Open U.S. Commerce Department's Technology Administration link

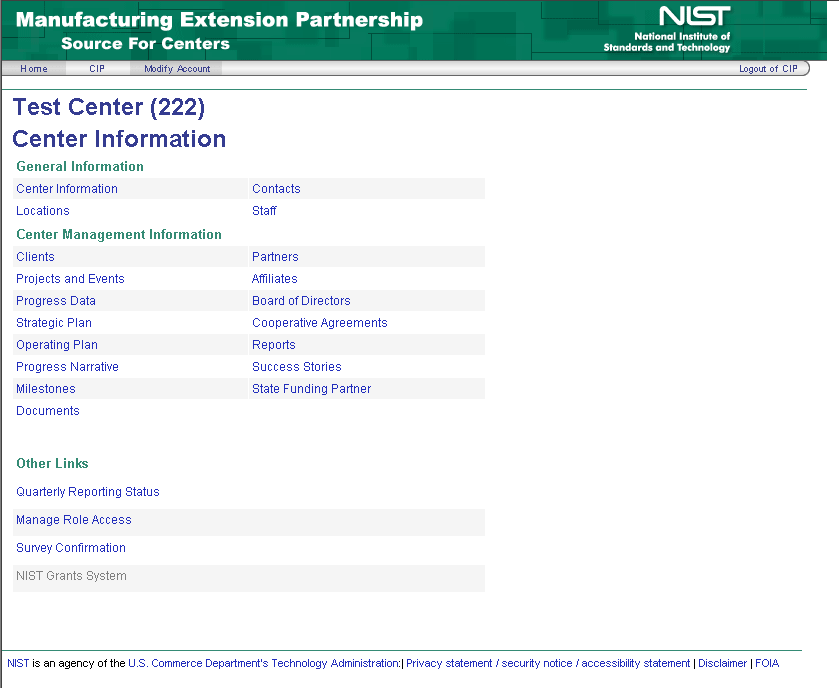coord(264,663)
